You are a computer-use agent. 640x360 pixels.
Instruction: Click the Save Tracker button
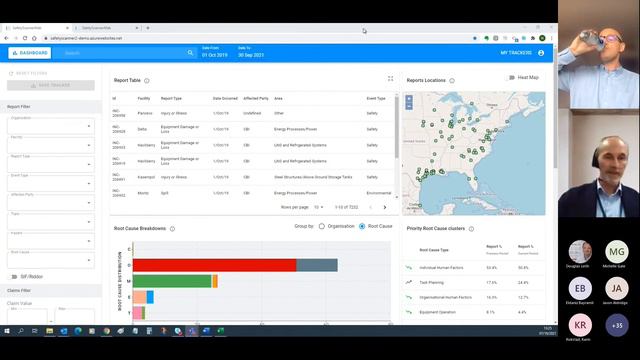pos(51,85)
